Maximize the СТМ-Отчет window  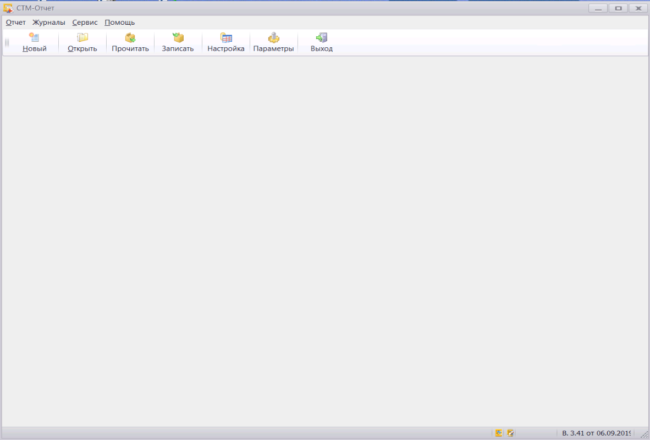(x=618, y=8)
